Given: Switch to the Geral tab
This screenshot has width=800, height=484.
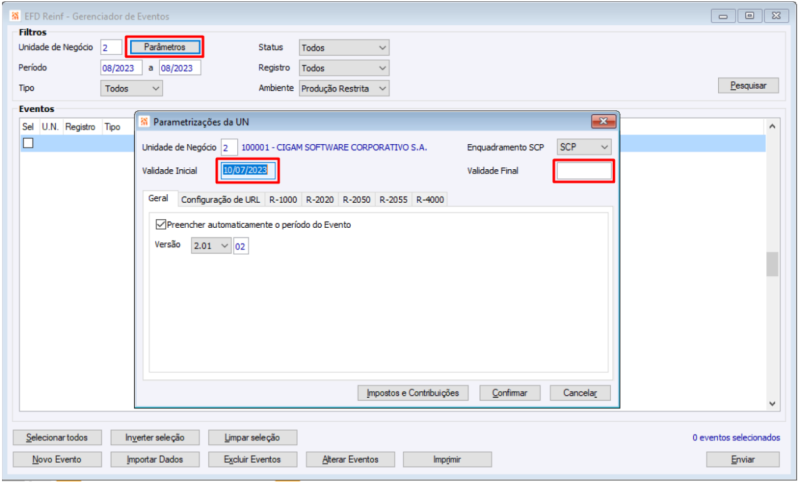Looking at the screenshot, I should [x=158, y=198].
